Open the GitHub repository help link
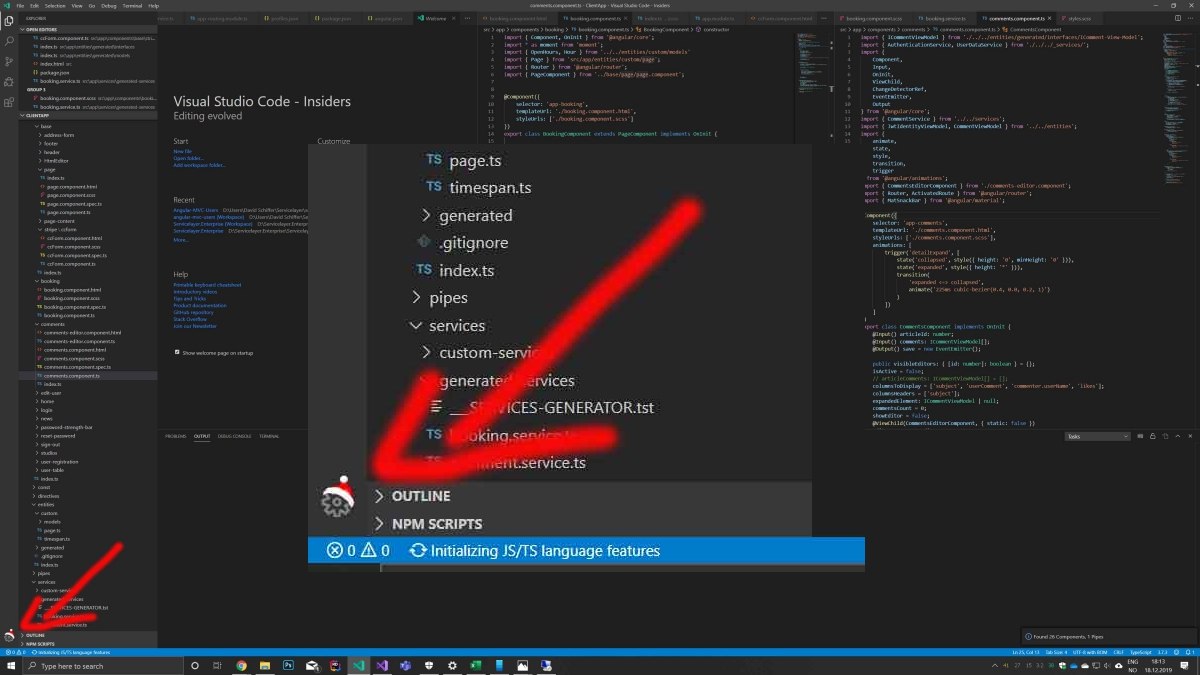The width and height of the screenshot is (1200, 675). pyautogui.click(x=194, y=312)
